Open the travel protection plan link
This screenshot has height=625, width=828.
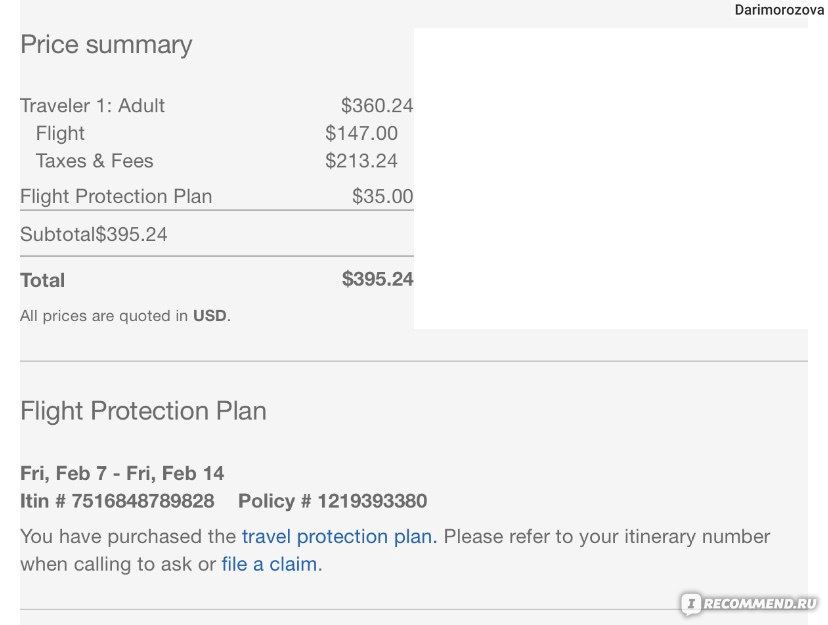coord(339,537)
